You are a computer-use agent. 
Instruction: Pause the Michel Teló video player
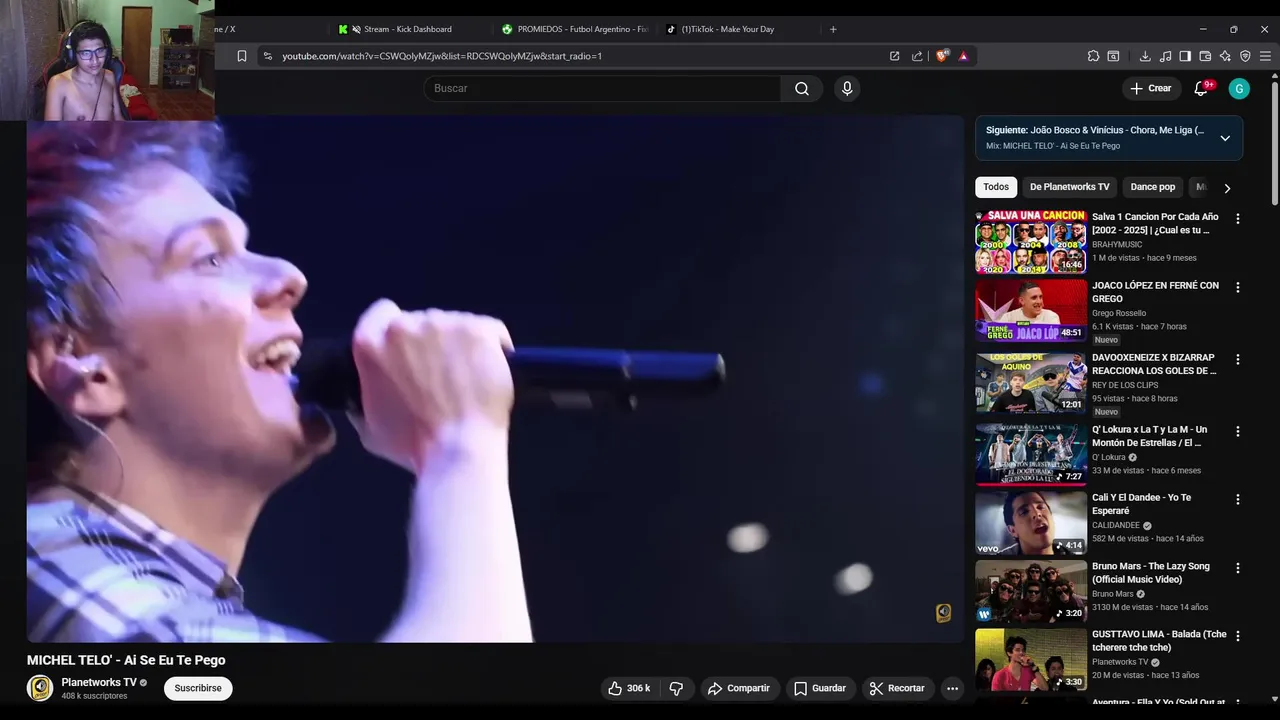pyautogui.click(x=495, y=378)
